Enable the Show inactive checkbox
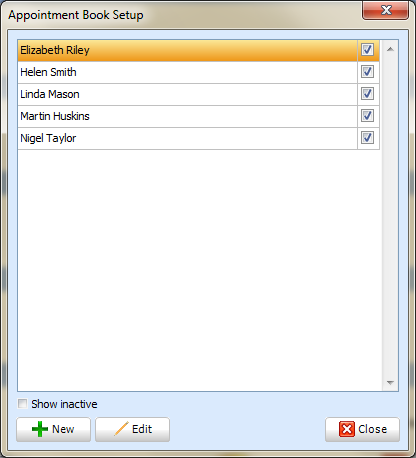Image resolution: width=416 pixels, height=458 pixels. click(23, 404)
